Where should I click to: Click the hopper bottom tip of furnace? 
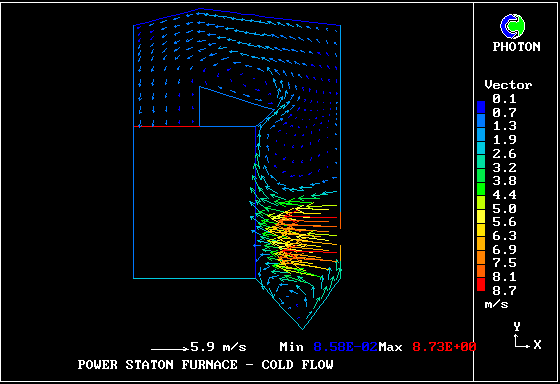[302, 328]
